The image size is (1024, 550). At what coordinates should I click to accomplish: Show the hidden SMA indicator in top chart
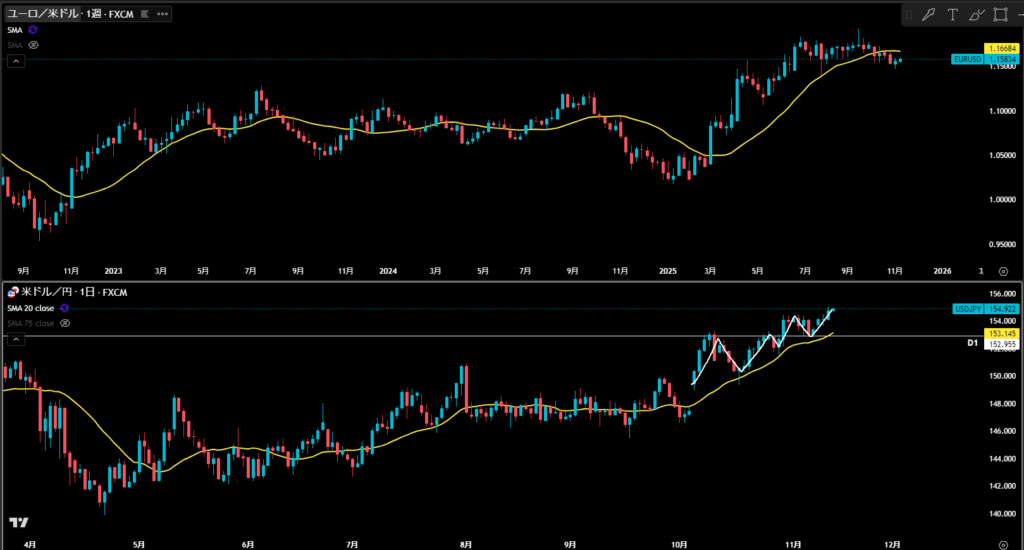33,45
